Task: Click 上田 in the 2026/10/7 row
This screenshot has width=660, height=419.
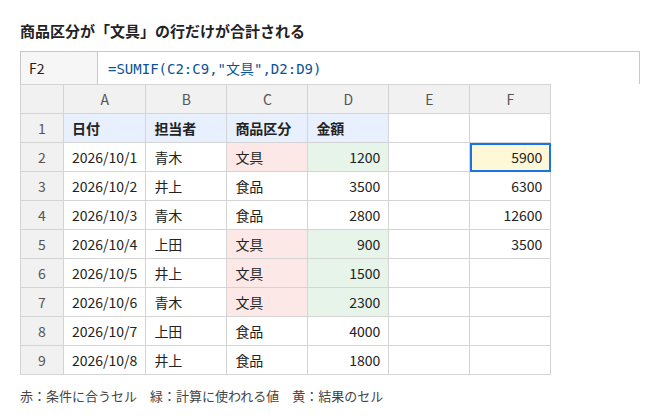Action: (x=186, y=332)
